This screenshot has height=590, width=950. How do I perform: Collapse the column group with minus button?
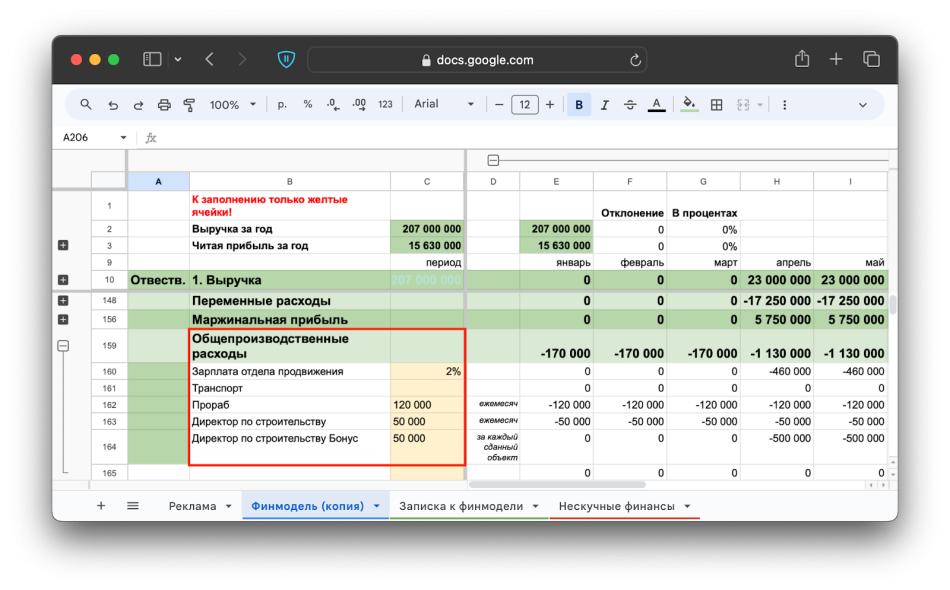[x=493, y=160]
